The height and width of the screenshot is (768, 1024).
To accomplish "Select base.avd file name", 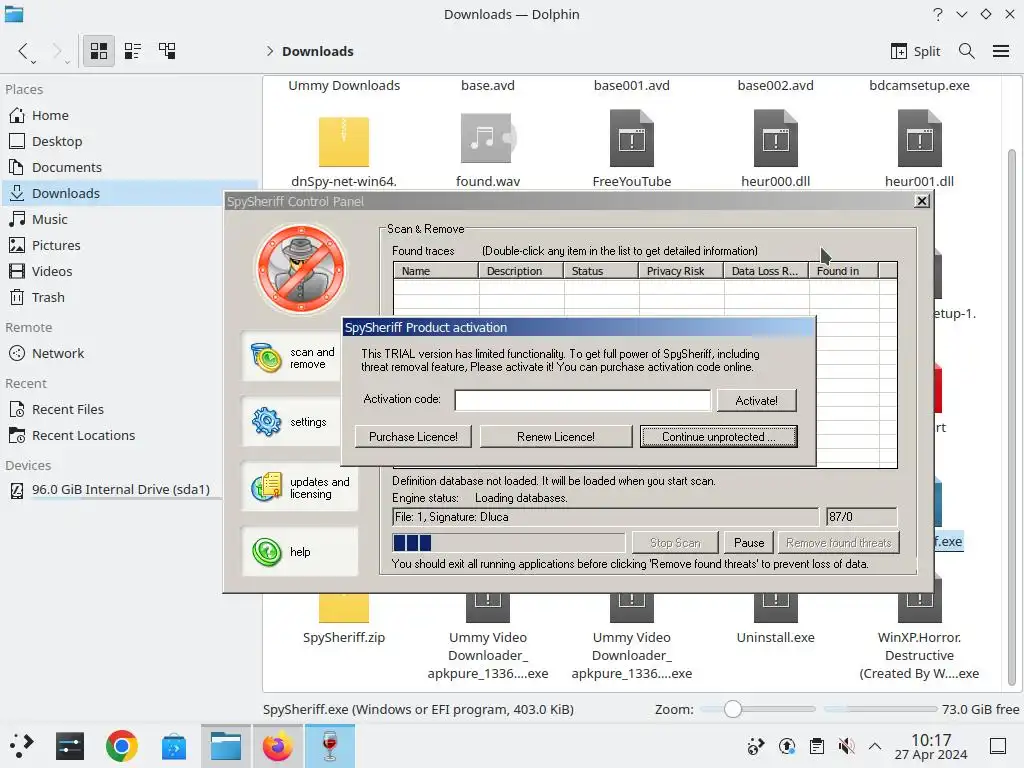I will 488,86.
